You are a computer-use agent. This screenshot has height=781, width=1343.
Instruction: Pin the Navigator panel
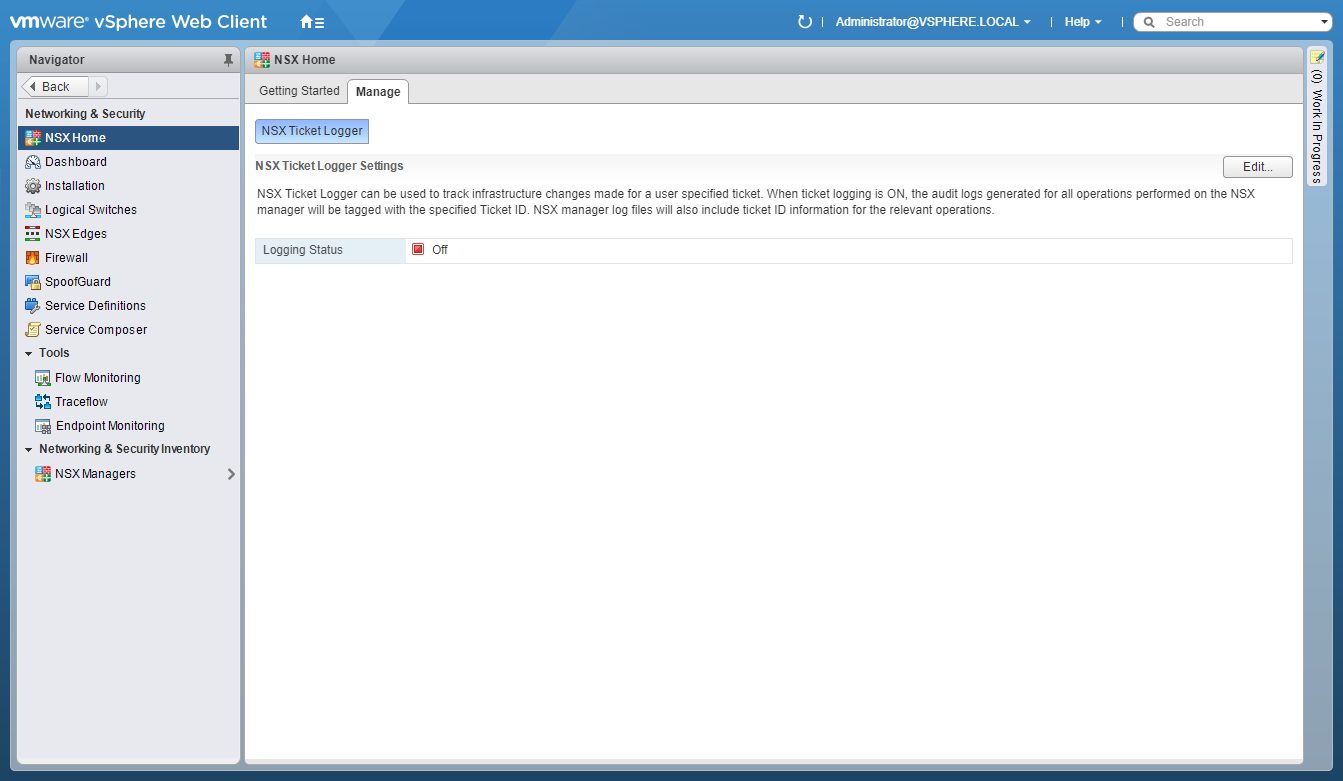point(228,60)
